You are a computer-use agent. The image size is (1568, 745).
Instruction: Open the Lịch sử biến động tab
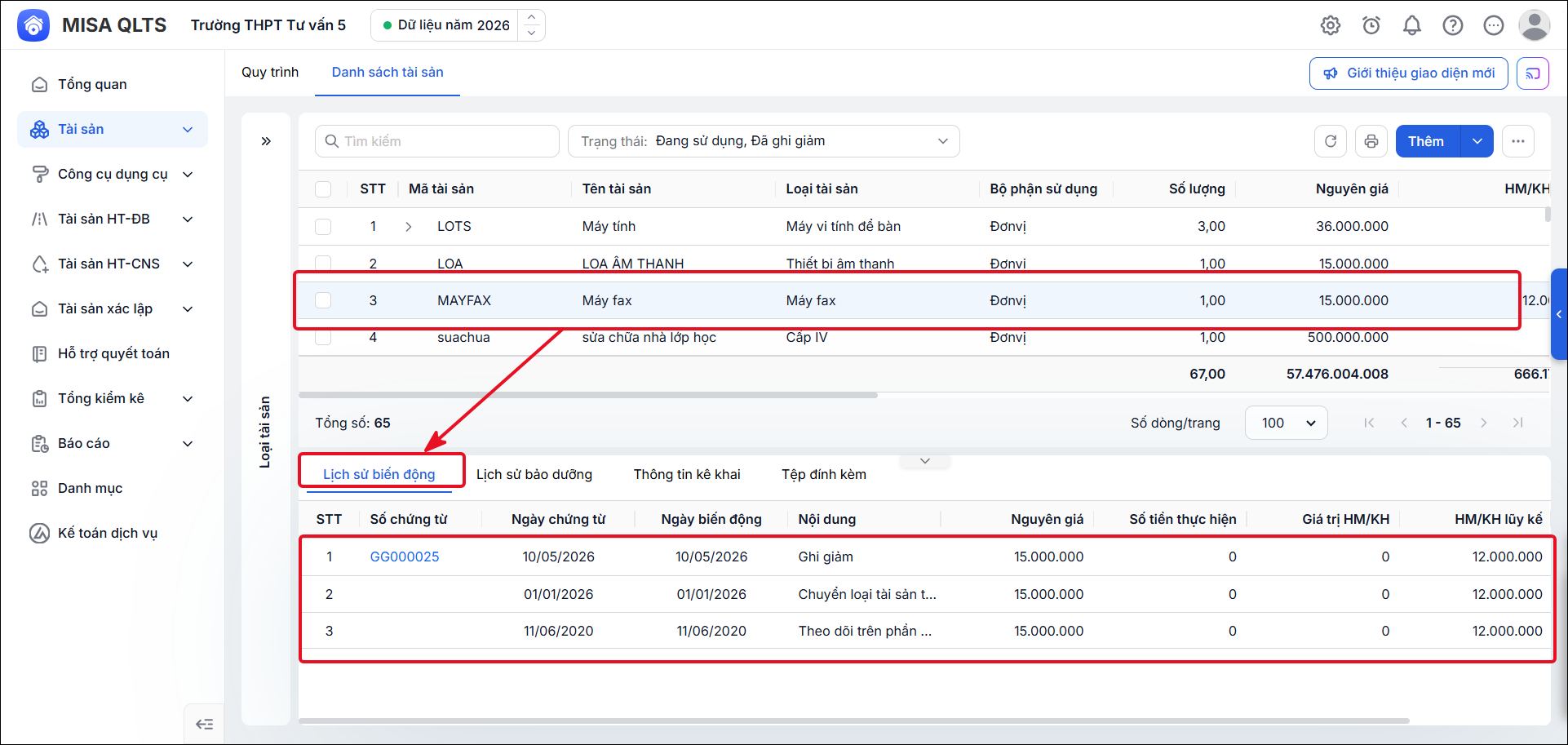pyautogui.click(x=379, y=474)
